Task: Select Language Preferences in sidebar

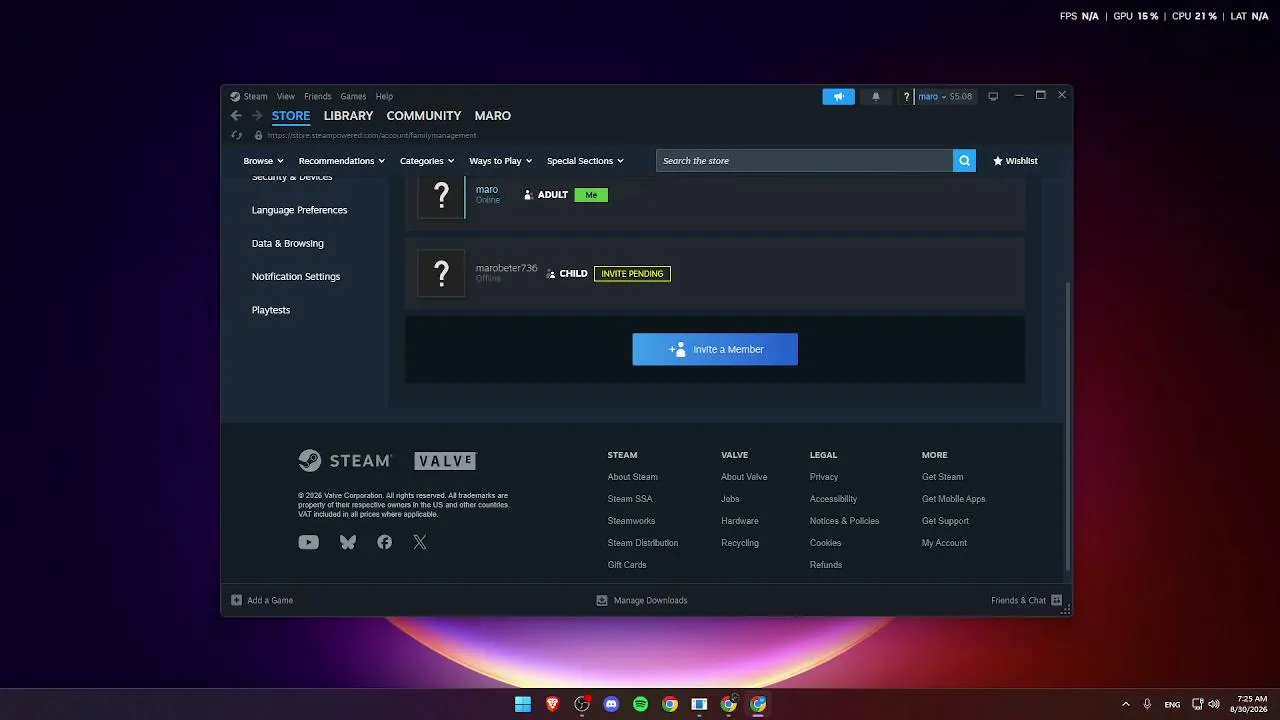Action: coord(300,210)
